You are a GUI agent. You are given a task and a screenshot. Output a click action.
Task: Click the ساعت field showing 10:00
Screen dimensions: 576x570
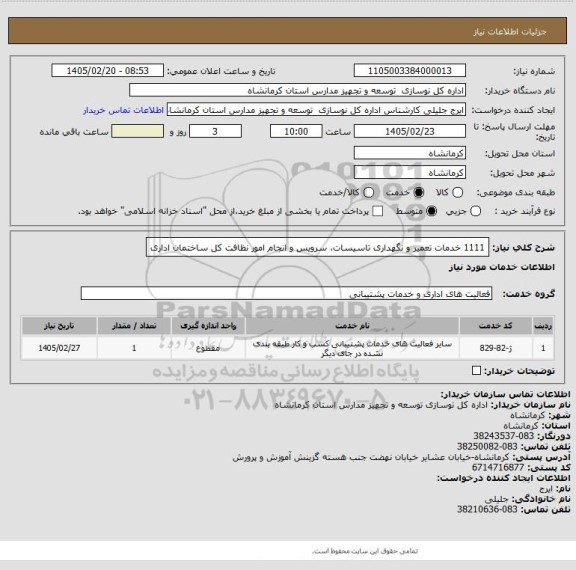(x=296, y=131)
